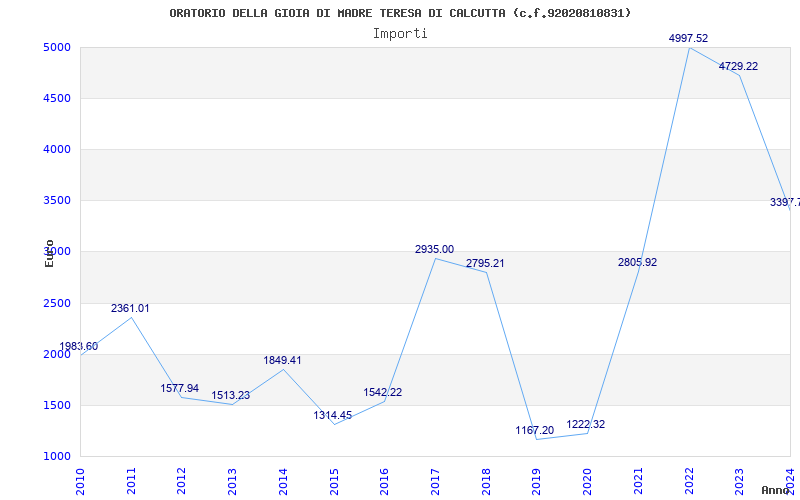Click the 2805.92 data label
Viewport: 800px width, 500px height.
click(637, 262)
